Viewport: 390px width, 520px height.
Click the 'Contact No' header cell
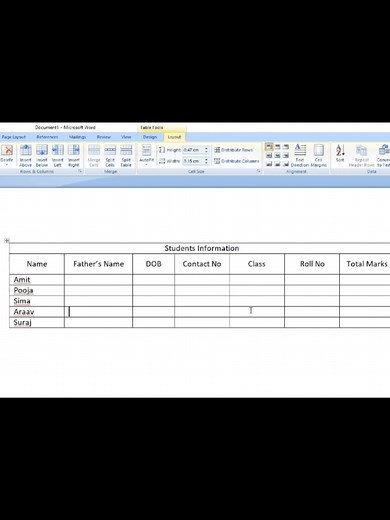pyautogui.click(x=202, y=264)
